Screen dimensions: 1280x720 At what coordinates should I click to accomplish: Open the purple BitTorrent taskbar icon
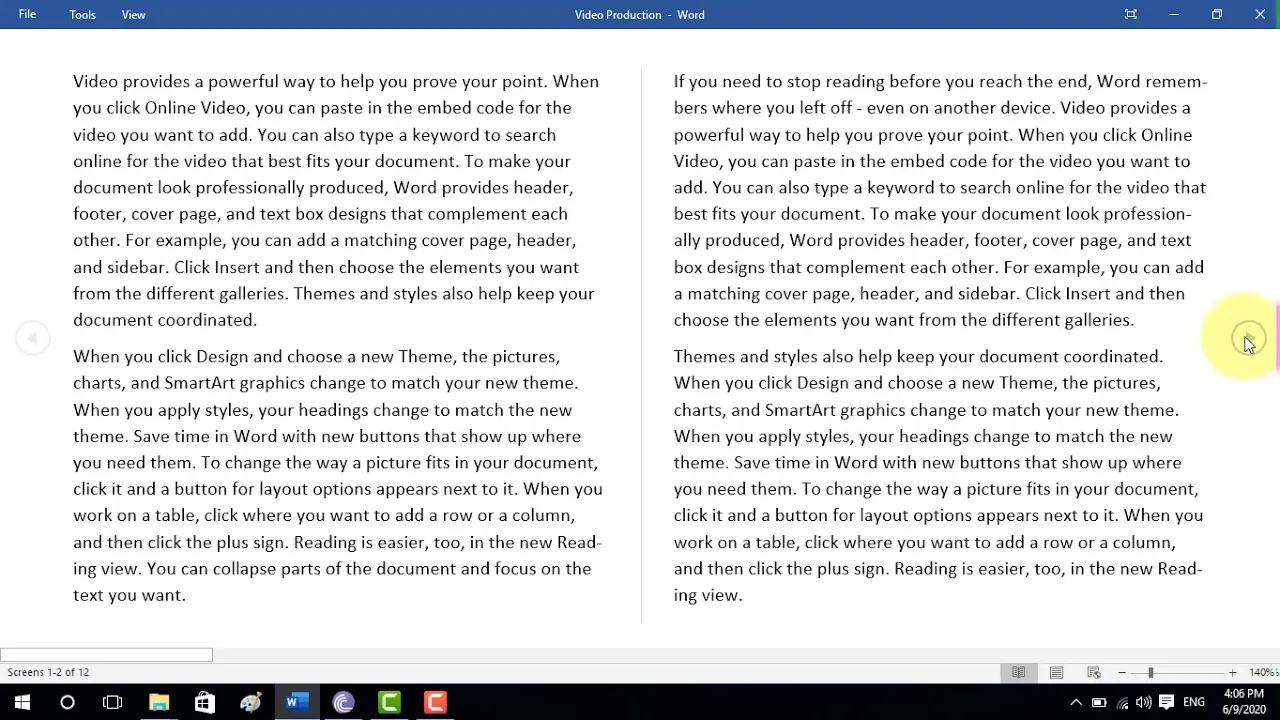coord(343,702)
